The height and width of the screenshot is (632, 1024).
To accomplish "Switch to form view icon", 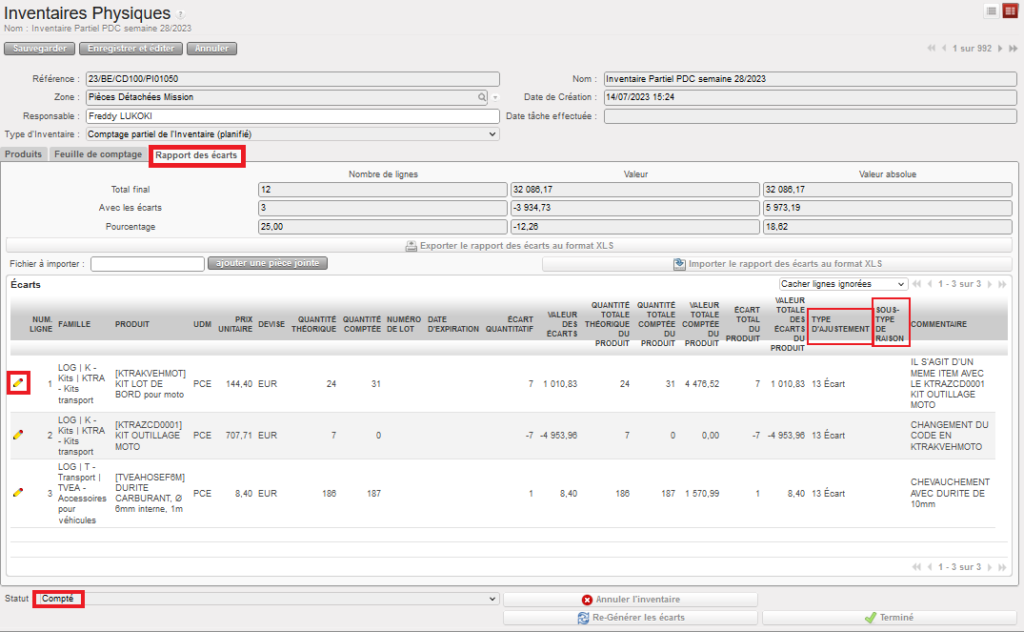I will pos(1008,11).
